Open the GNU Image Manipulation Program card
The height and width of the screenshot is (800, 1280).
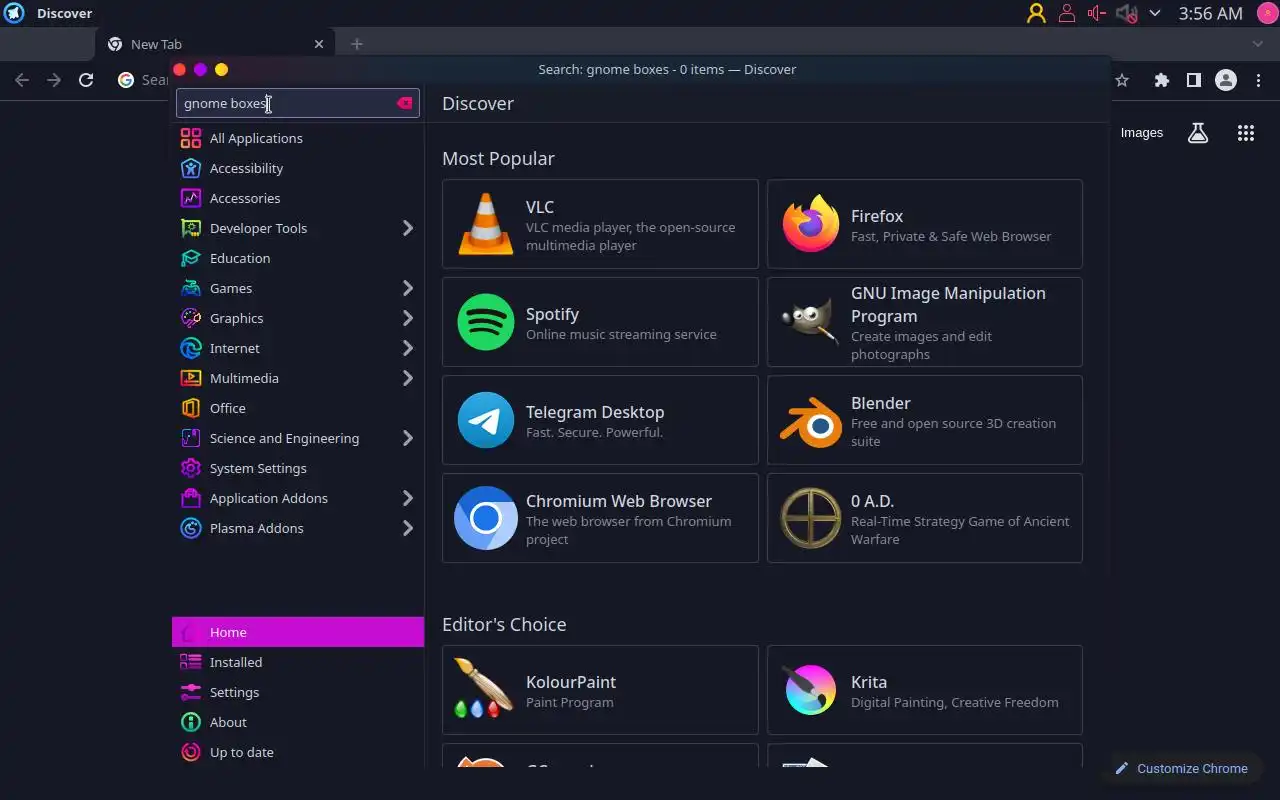pos(925,322)
